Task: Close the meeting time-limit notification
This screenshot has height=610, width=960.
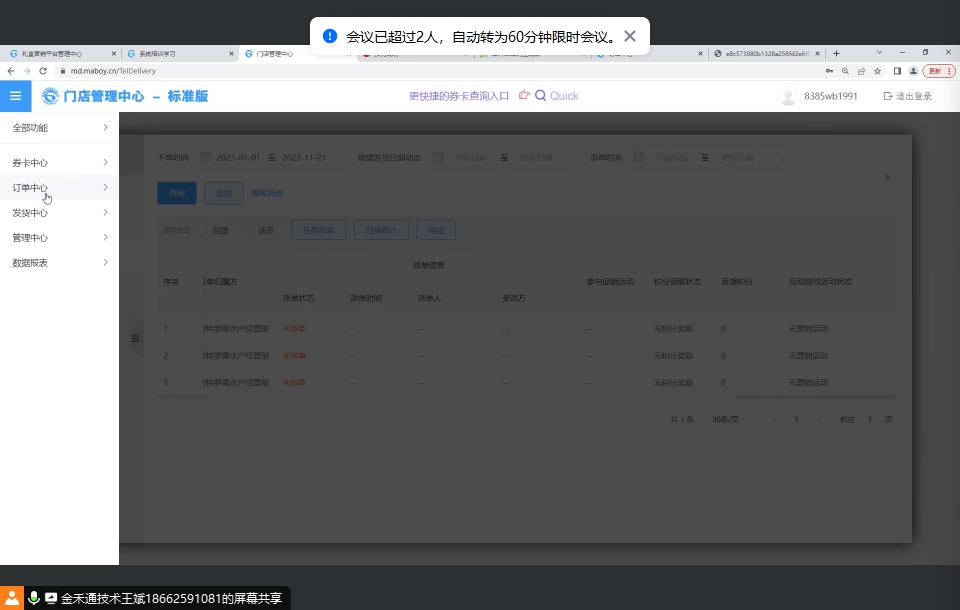Action: pyautogui.click(x=629, y=36)
